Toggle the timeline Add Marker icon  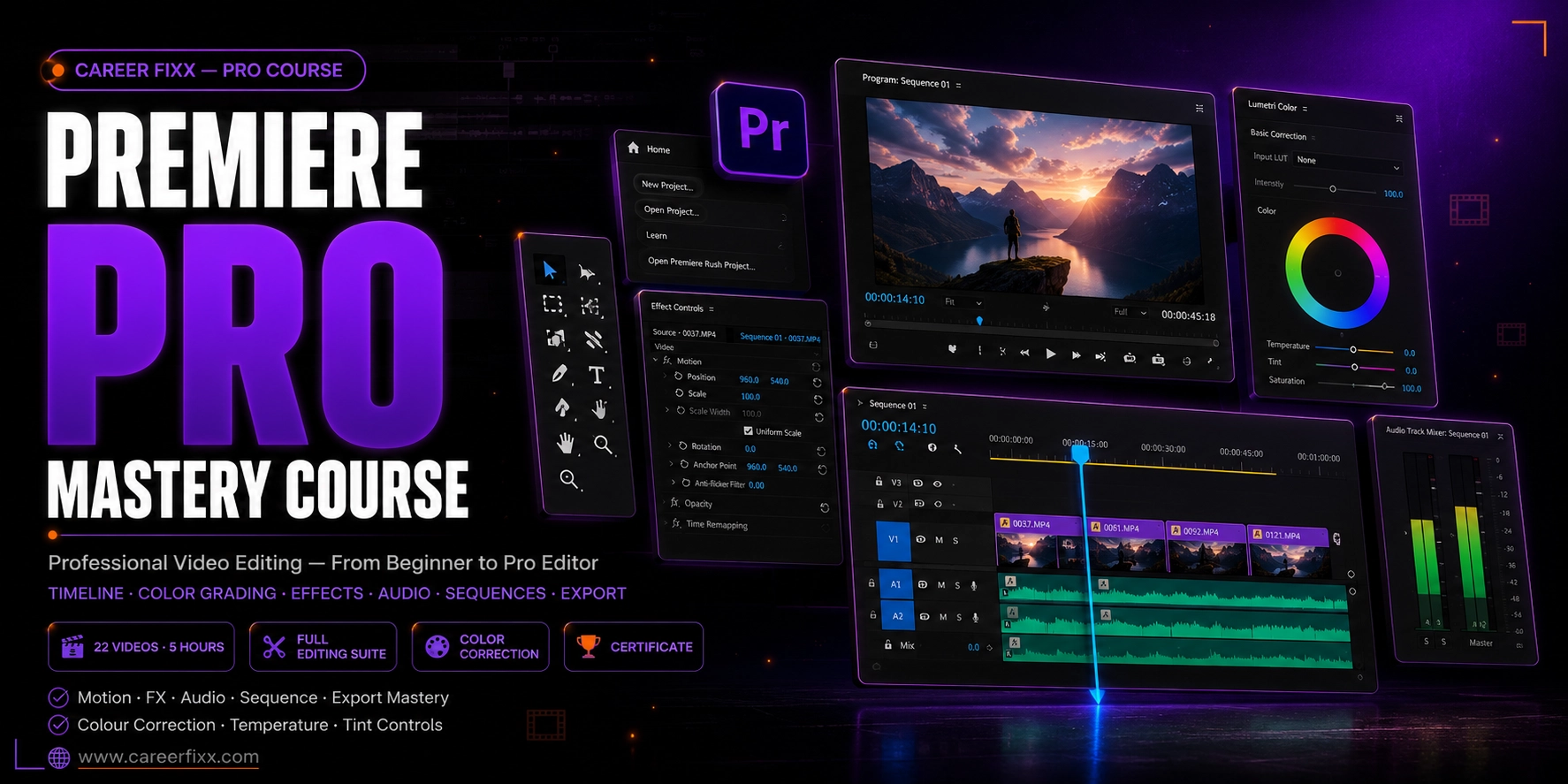coord(932,447)
